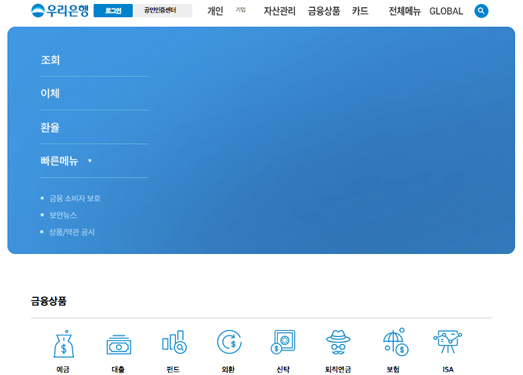
Task: Open the 카드 menu
Action: [x=360, y=11]
